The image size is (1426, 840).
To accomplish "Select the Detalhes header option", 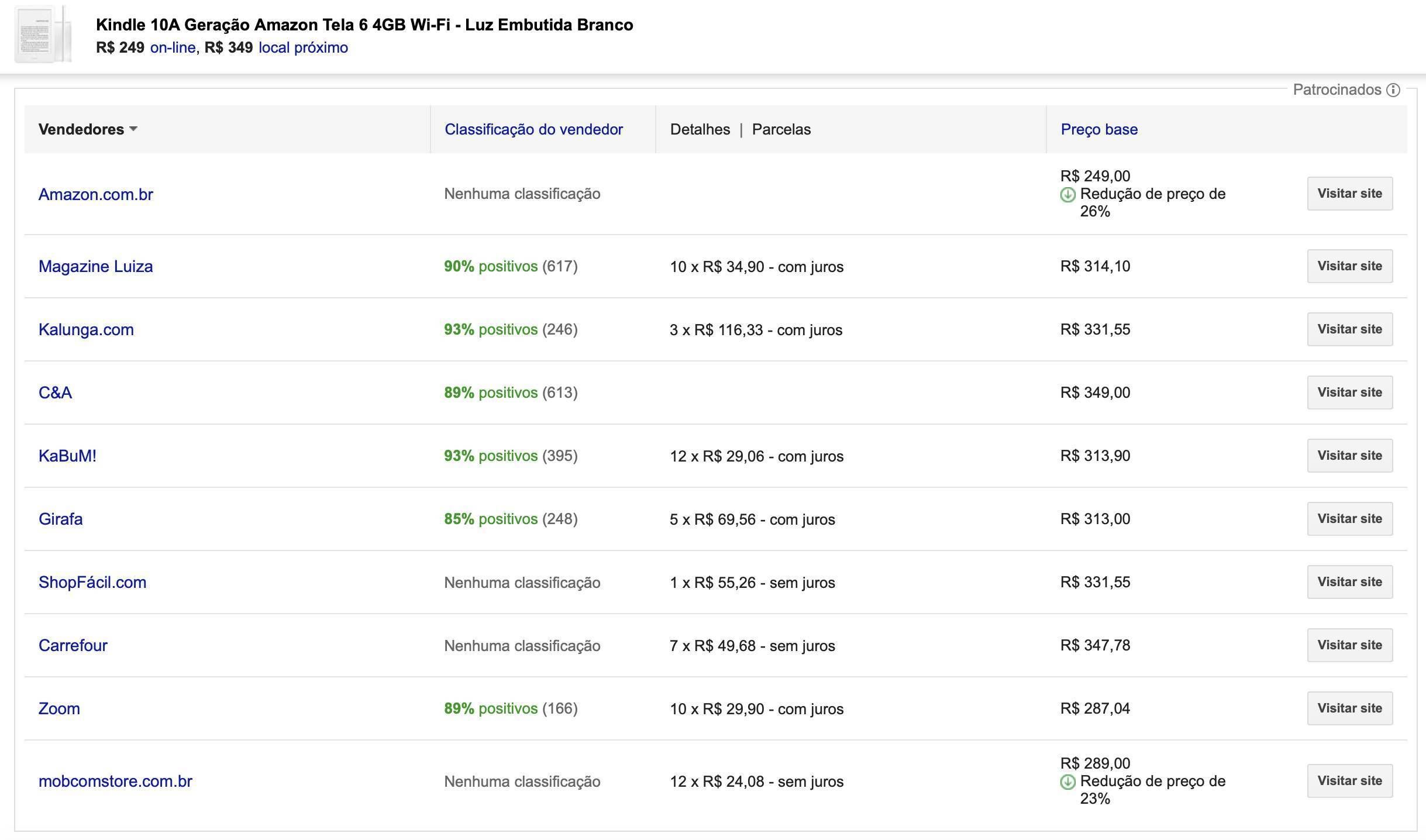I will click(x=700, y=129).
